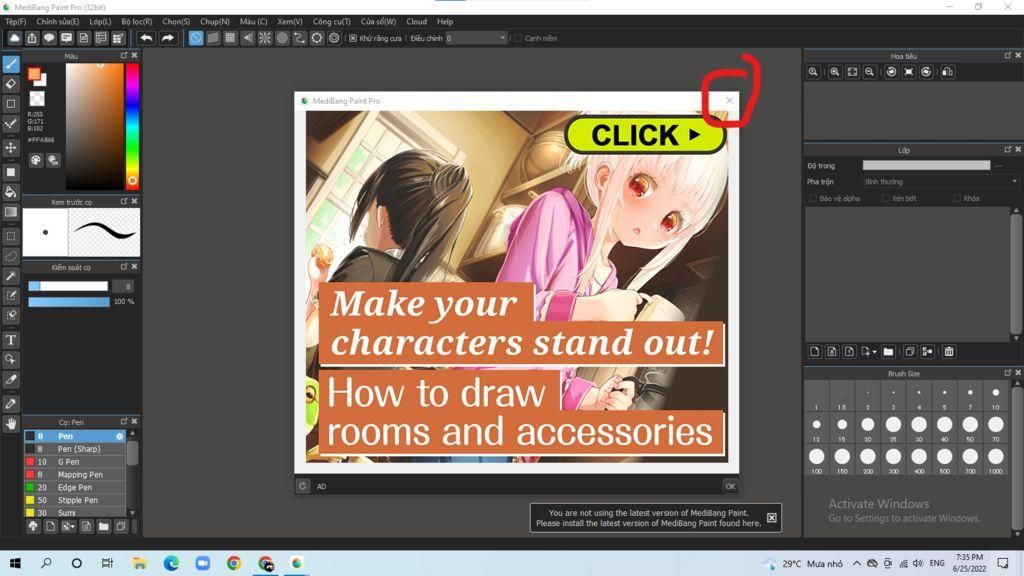Viewport: 1024px width, 576px height.
Task: Choose brush size 100 dot
Action: 816,456
